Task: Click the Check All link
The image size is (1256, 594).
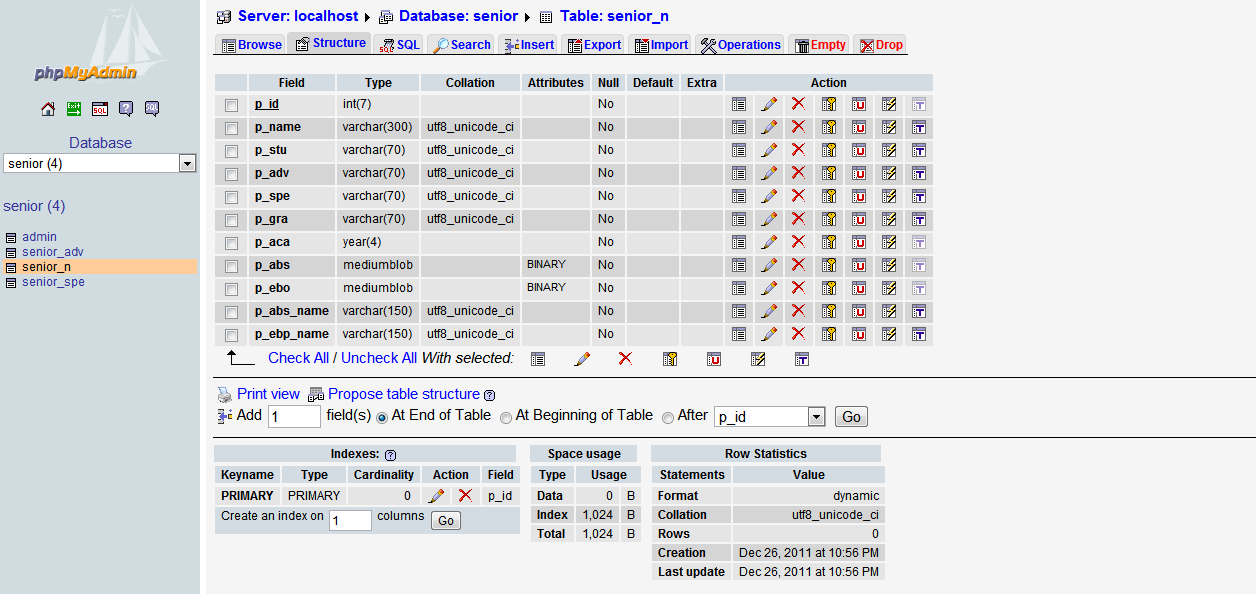Action: [298, 358]
